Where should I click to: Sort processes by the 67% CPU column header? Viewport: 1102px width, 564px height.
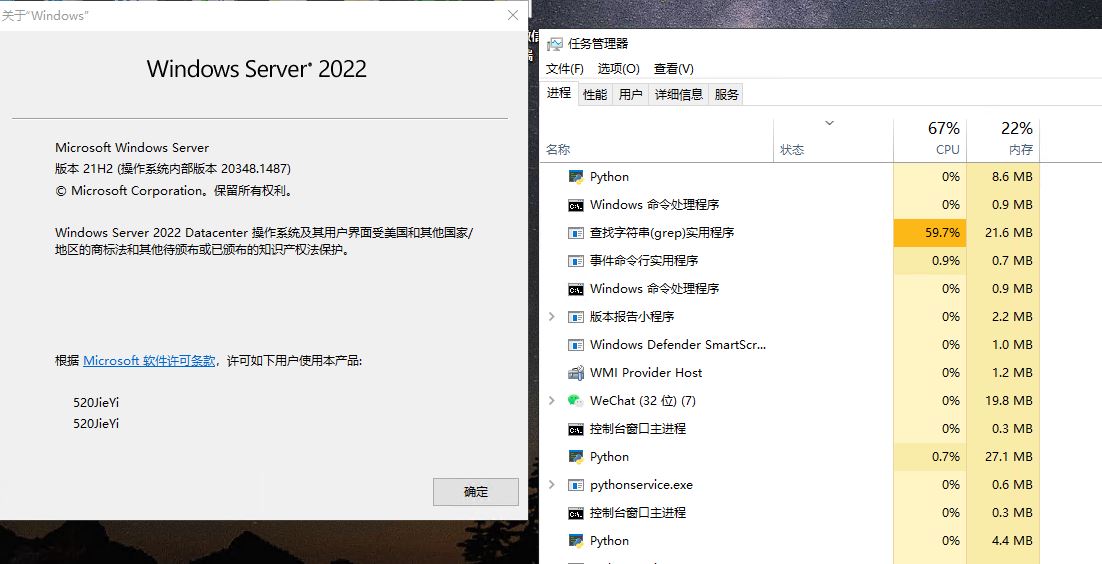pos(930,141)
